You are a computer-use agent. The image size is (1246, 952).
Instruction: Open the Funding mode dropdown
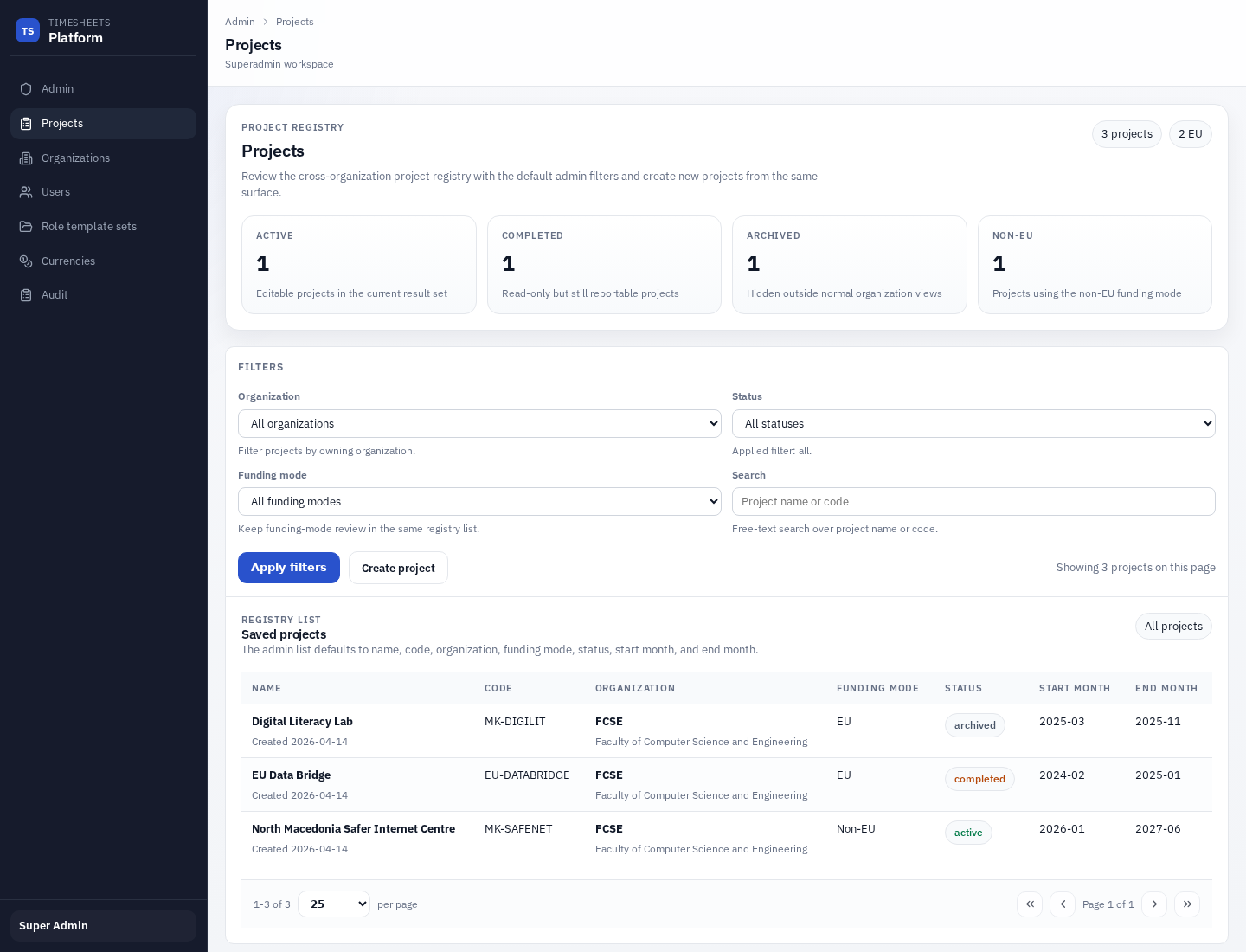pyautogui.click(x=479, y=501)
